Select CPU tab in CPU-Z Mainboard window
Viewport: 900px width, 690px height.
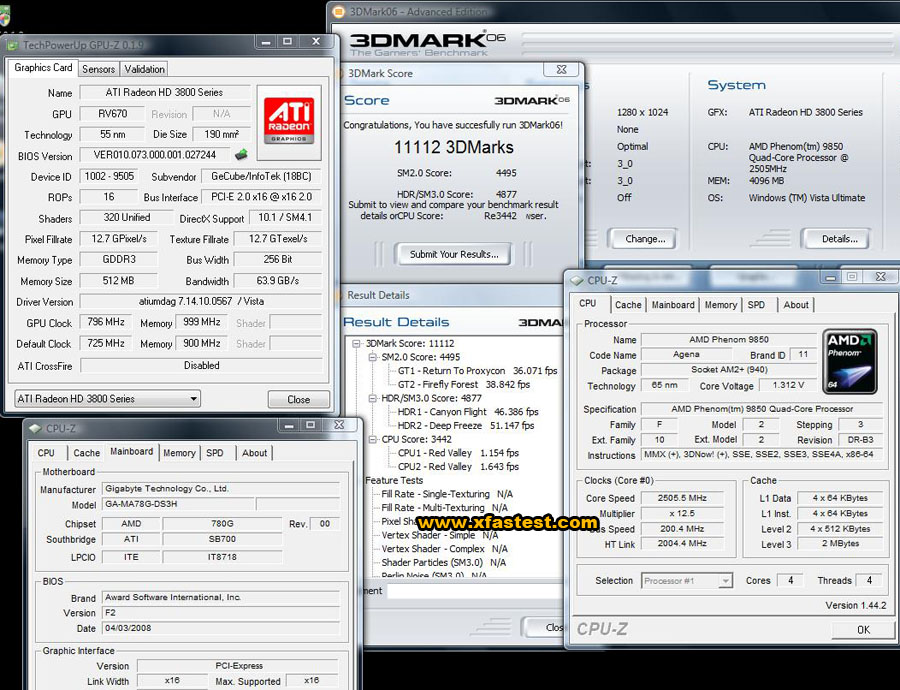click(46, 453)
